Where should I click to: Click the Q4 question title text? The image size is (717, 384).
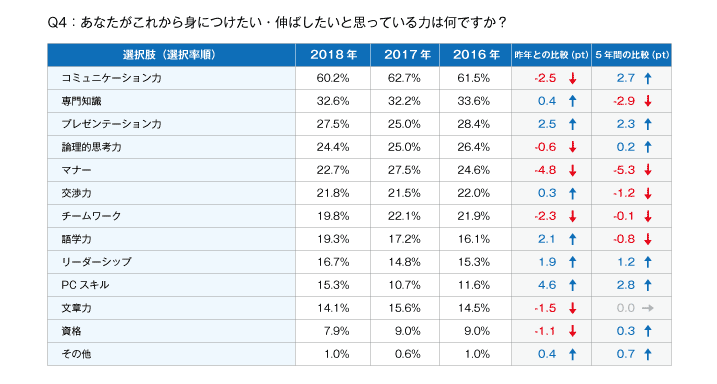tap(277, 22)
